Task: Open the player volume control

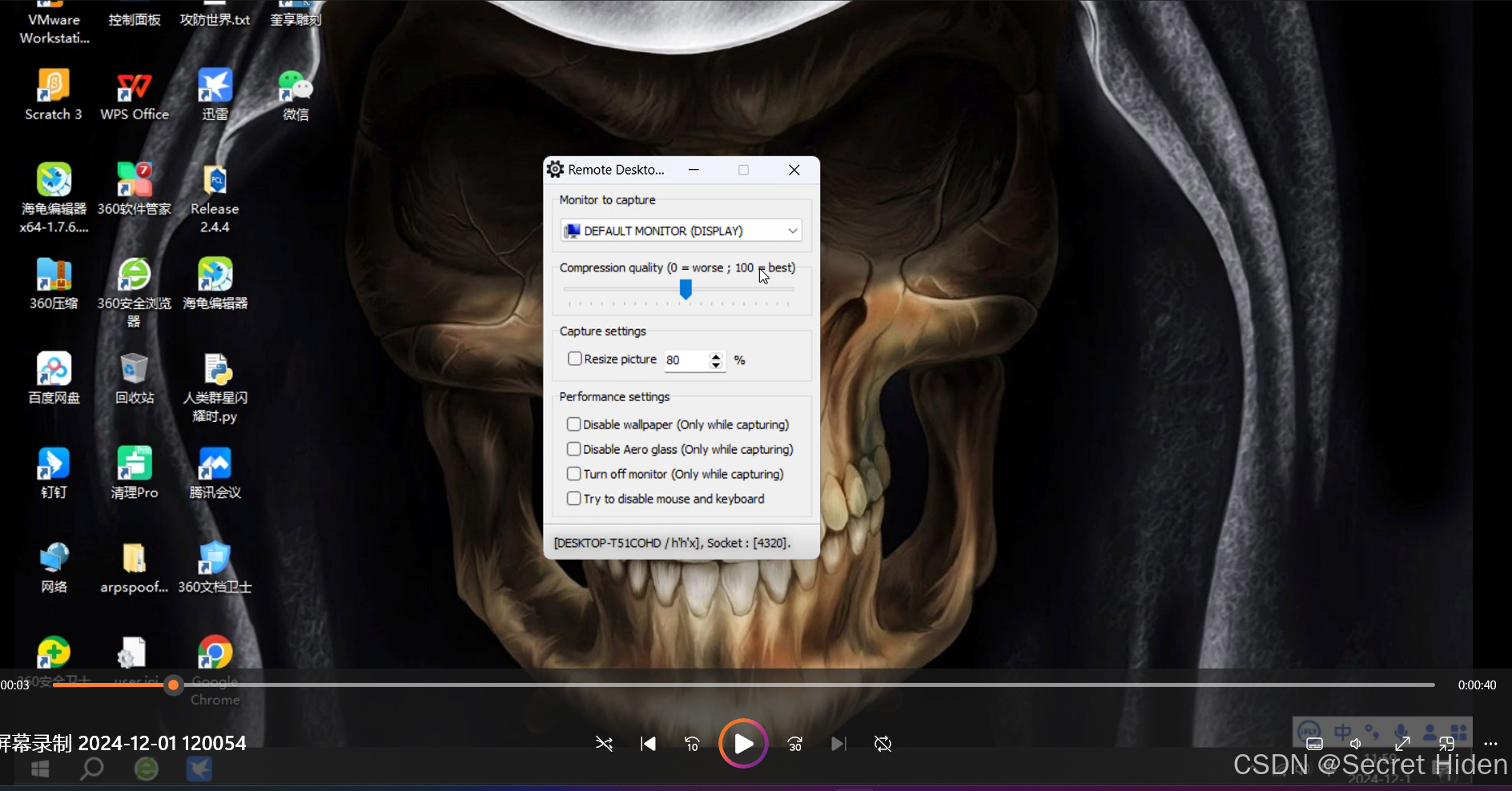Action: (1356, 744)
